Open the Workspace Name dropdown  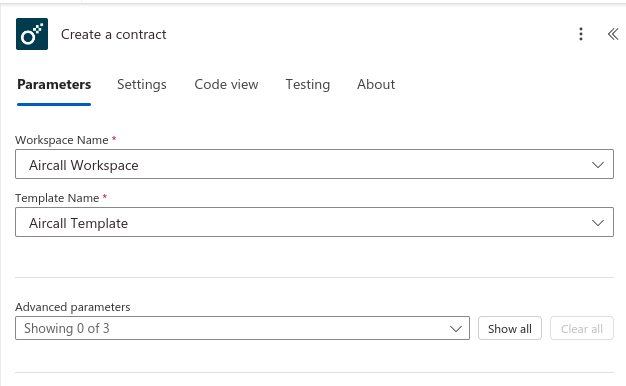pyautogui.click(x=314, y=164)
